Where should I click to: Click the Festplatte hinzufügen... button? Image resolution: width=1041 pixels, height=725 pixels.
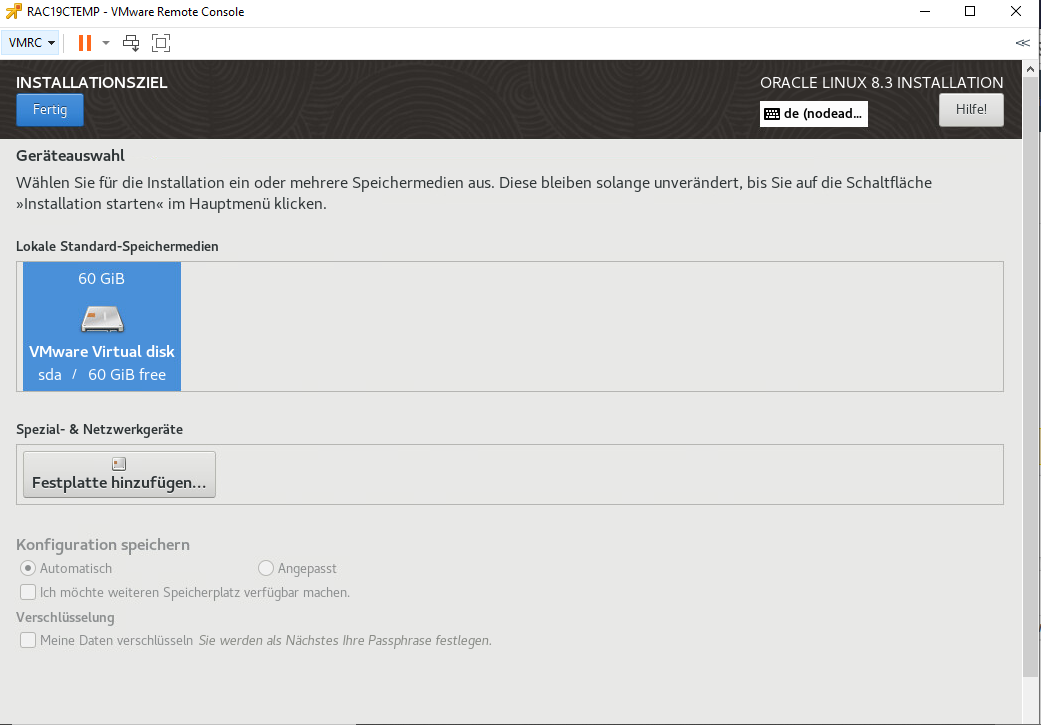[x=119, y=474]
